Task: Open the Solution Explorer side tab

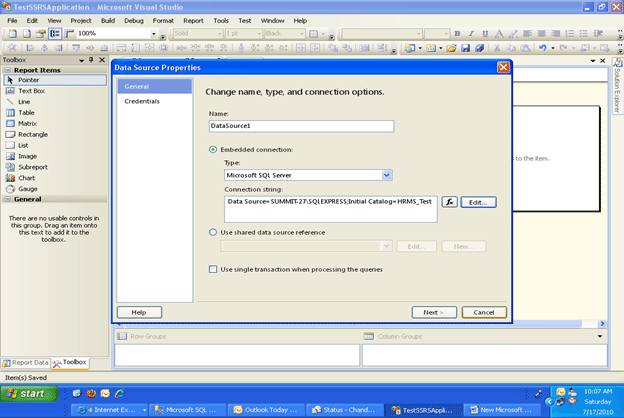Action: tap(617, 86)
